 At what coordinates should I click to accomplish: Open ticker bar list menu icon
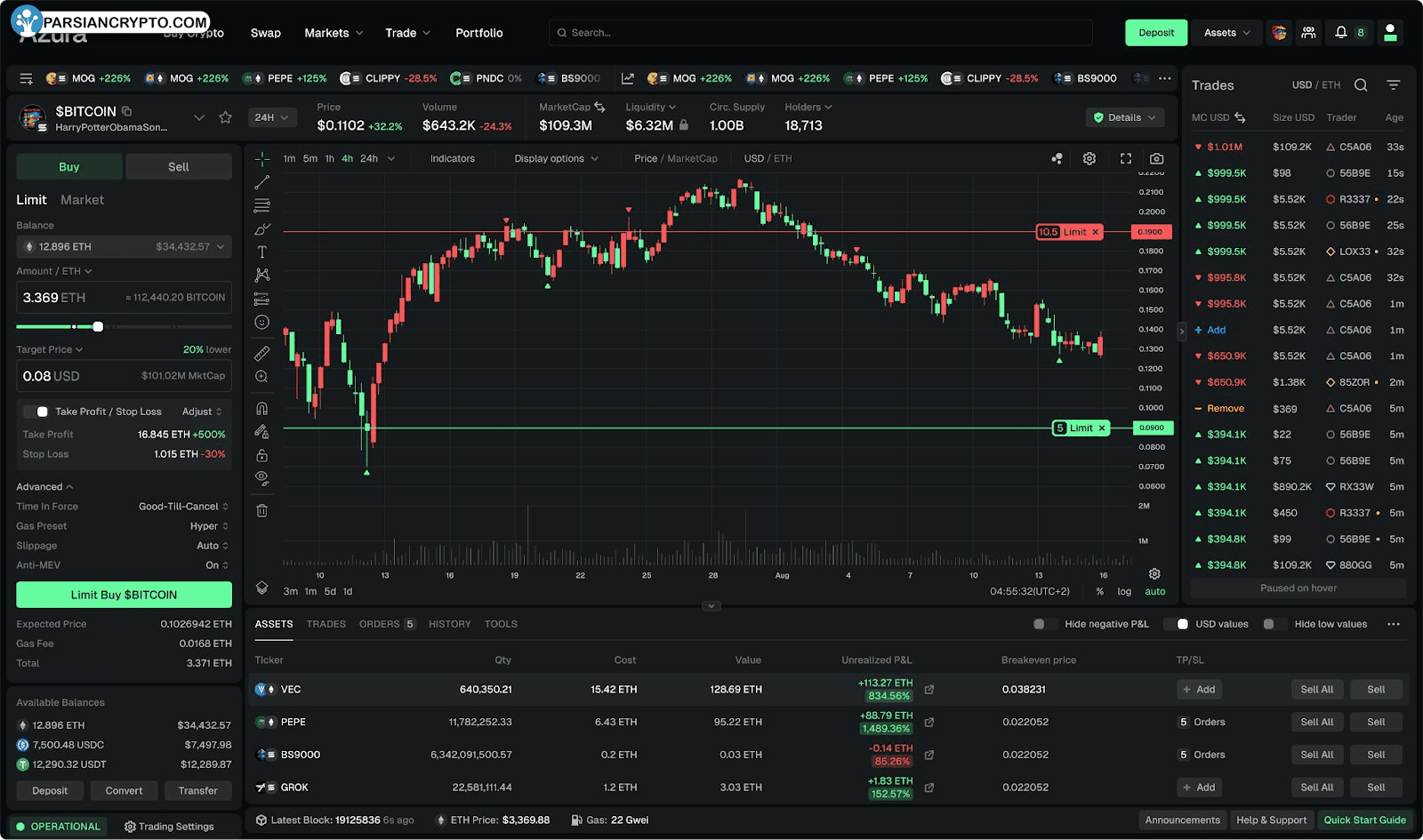[x=27, y=79]
